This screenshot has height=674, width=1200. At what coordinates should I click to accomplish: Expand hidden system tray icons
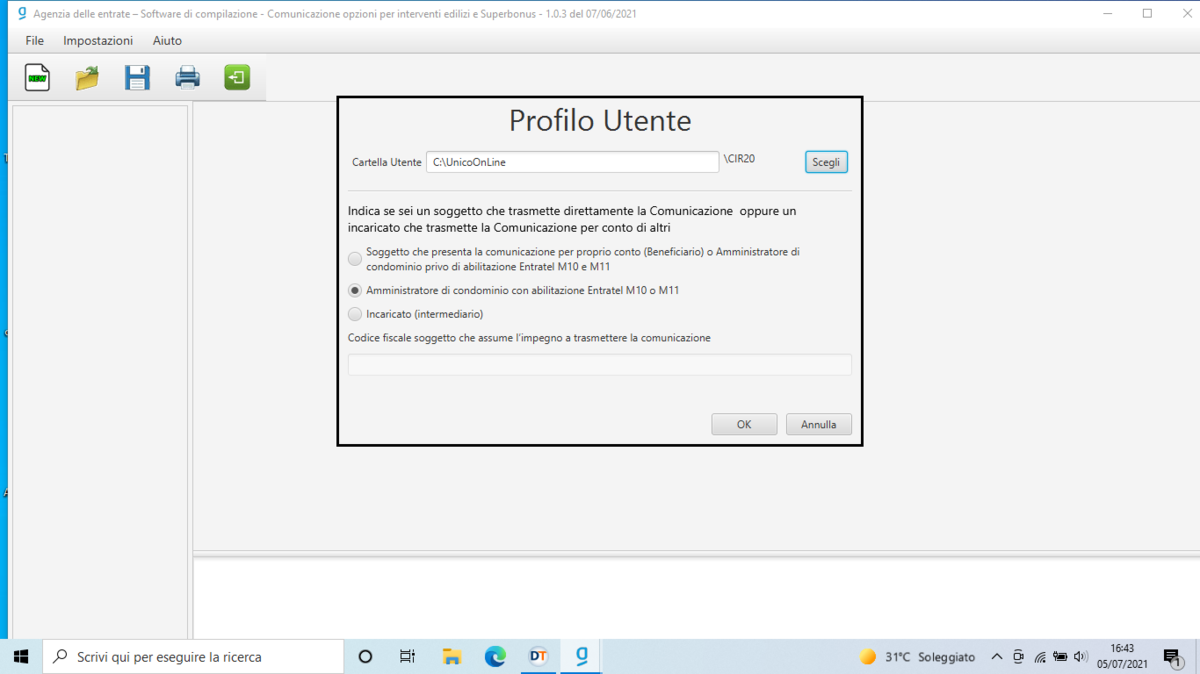997,656
